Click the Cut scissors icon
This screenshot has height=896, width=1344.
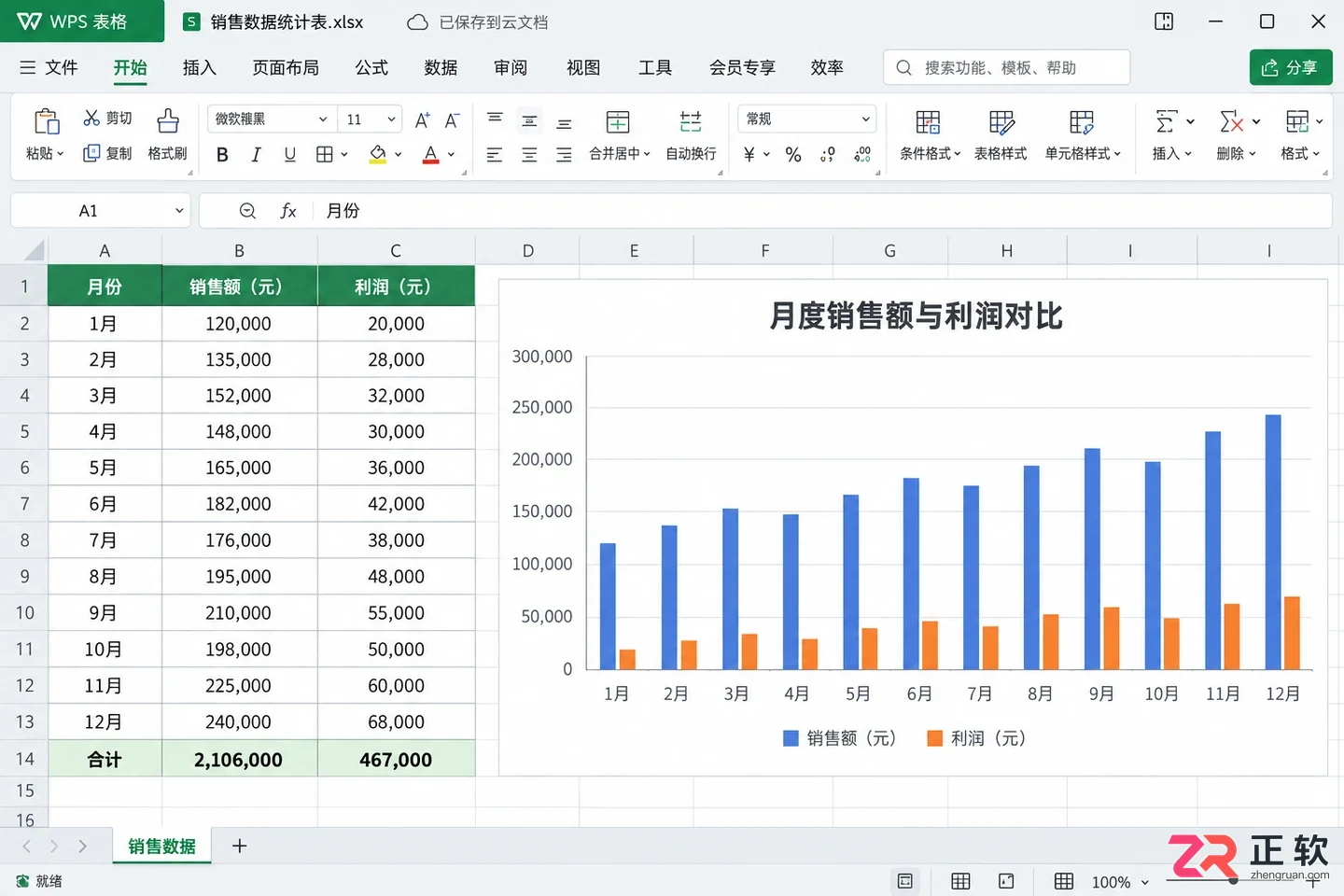91,118
